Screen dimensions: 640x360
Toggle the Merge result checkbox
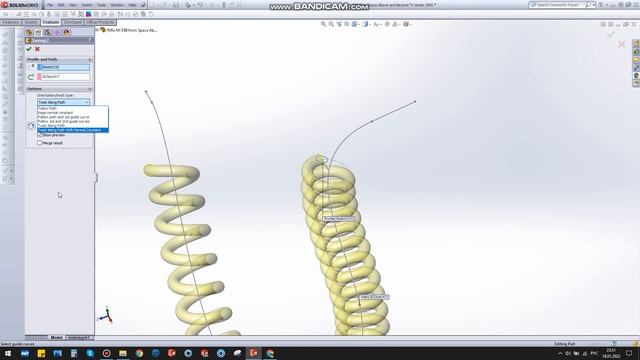click(40, 143)
